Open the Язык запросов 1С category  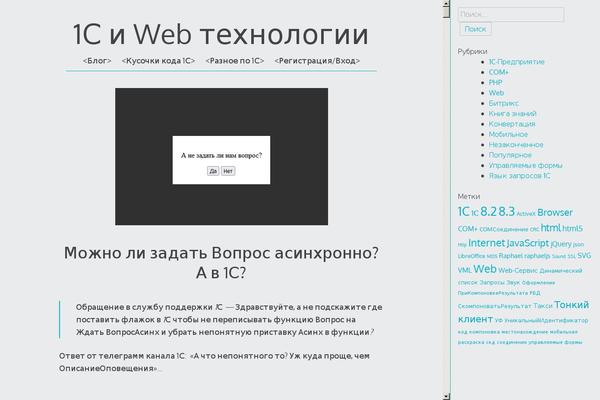[x=520, y=176]
